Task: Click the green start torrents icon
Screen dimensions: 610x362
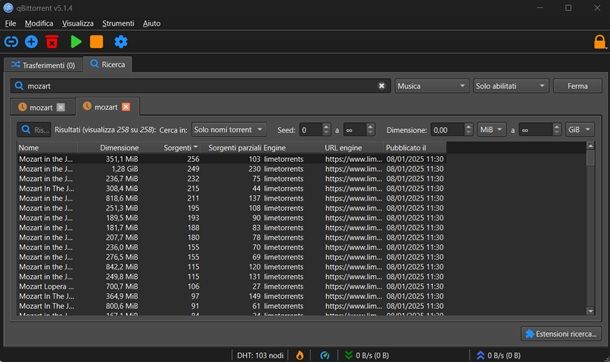Action: (76, 42)
